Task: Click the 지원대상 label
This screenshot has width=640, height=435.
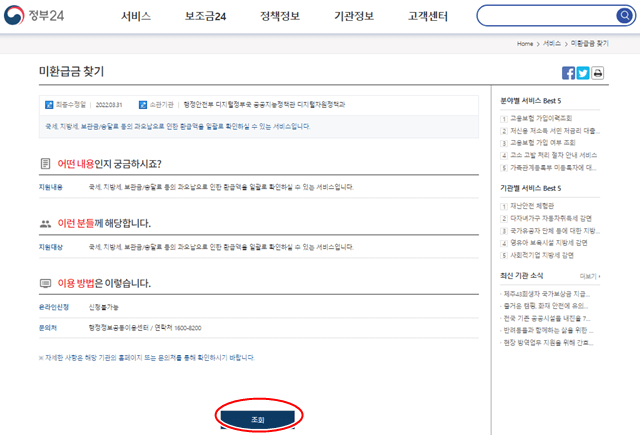Action: [x=51, y=247]
